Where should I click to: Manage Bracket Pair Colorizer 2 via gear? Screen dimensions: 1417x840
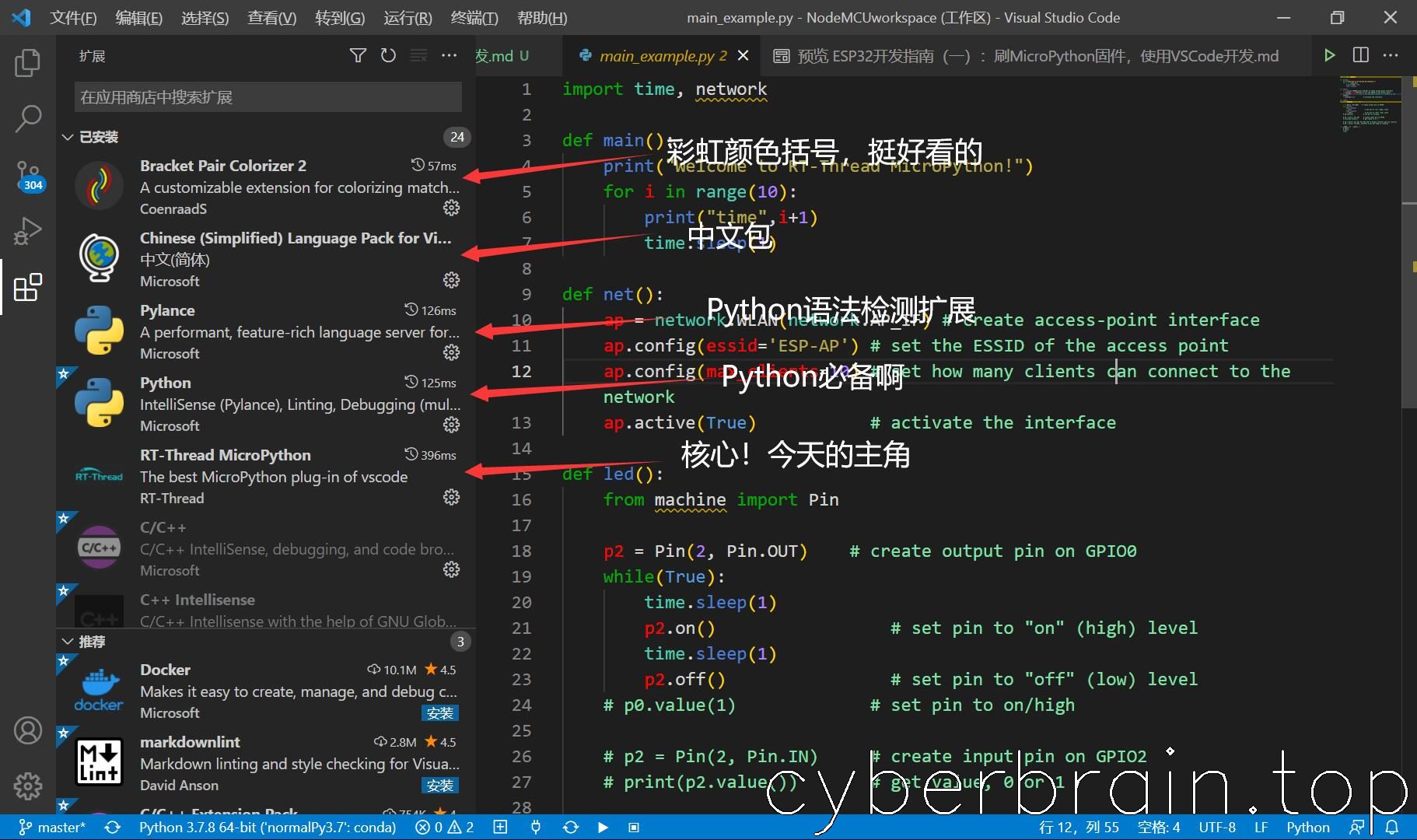(451, 208)
